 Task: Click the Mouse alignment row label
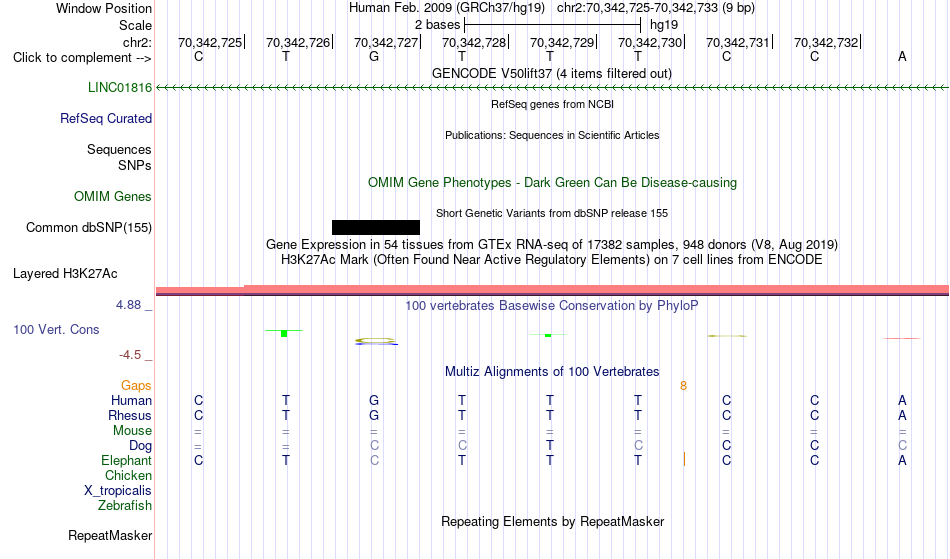[132, 431]
